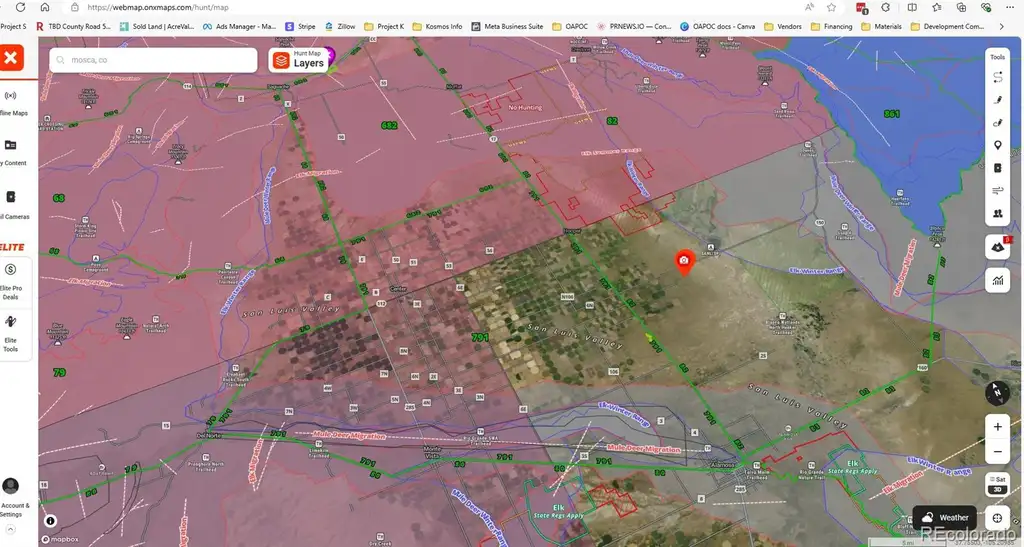Image resolution: width=1024 pixels, height=547 pixels.
Task: Select the line drawing pencil tool
Action: (x=997, y=100)
